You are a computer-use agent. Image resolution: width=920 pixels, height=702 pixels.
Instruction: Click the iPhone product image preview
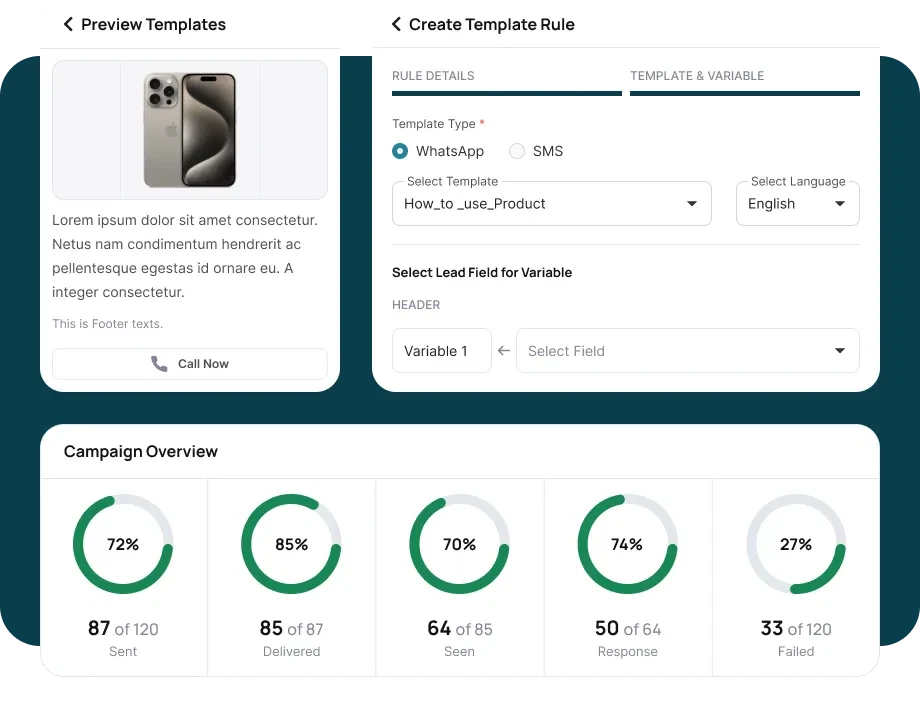coord(190,130)
